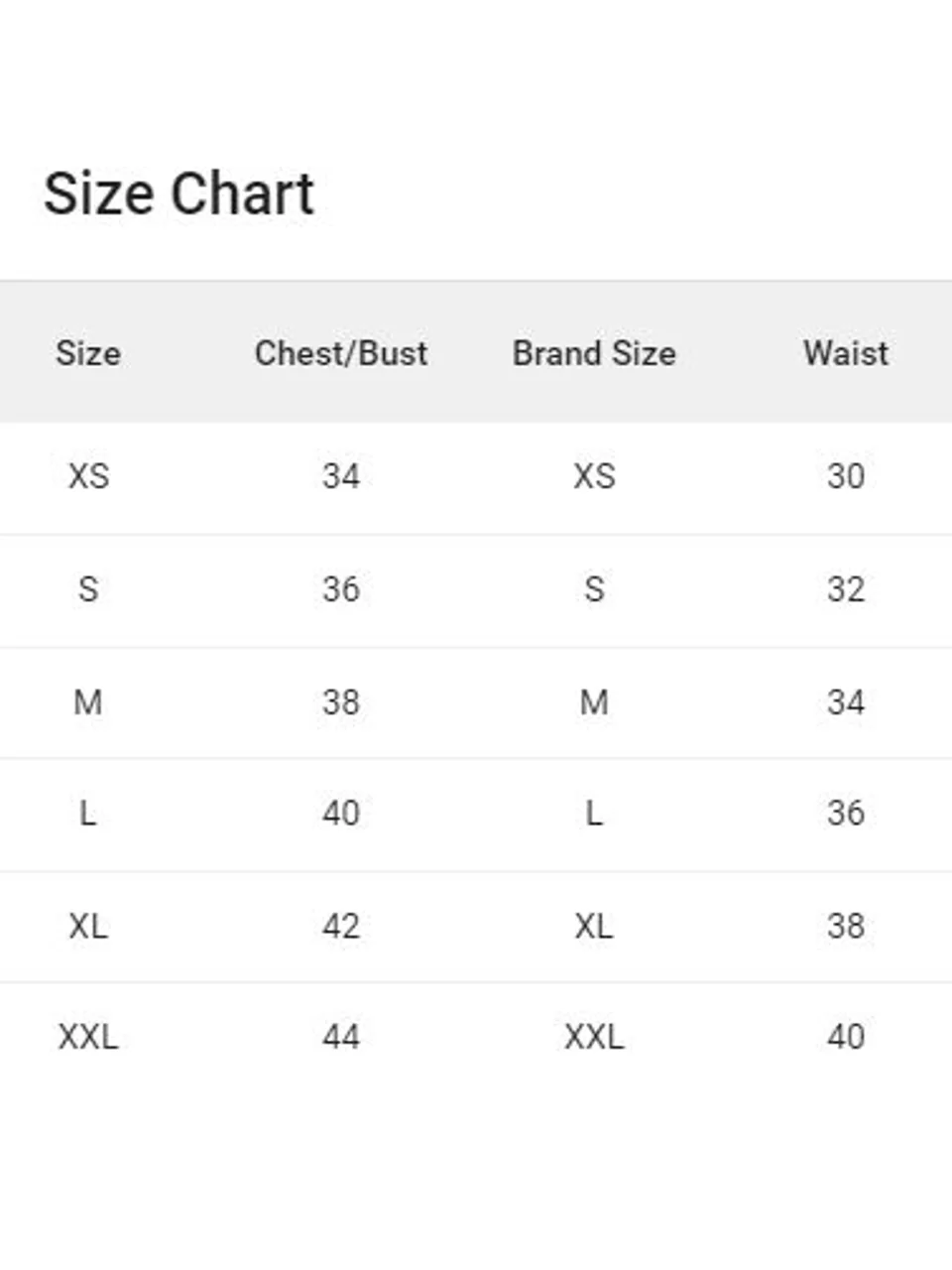Click chest value 38 in M row
Screen dimensions: 952x1270
(341, 702)
